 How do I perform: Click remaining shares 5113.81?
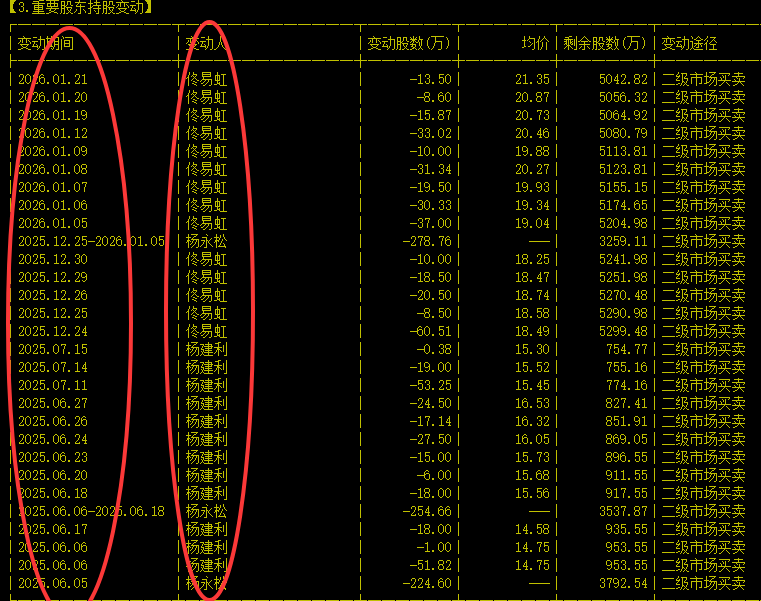coord(623,151)
